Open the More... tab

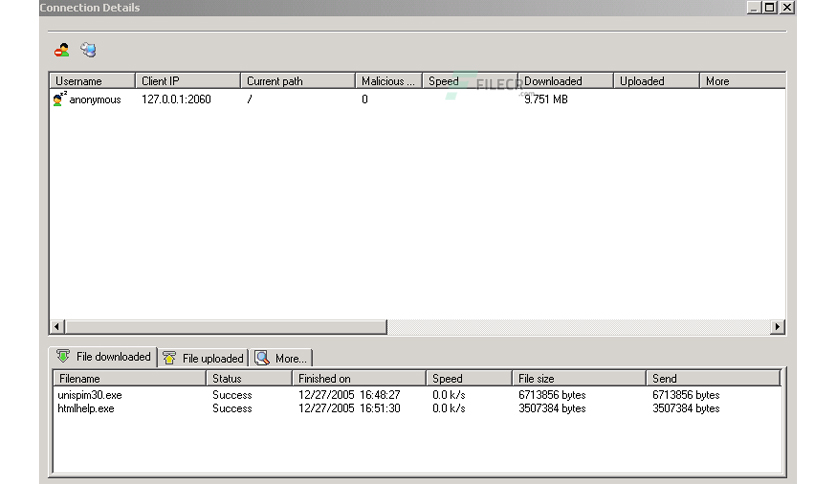(x=281, y=358)
